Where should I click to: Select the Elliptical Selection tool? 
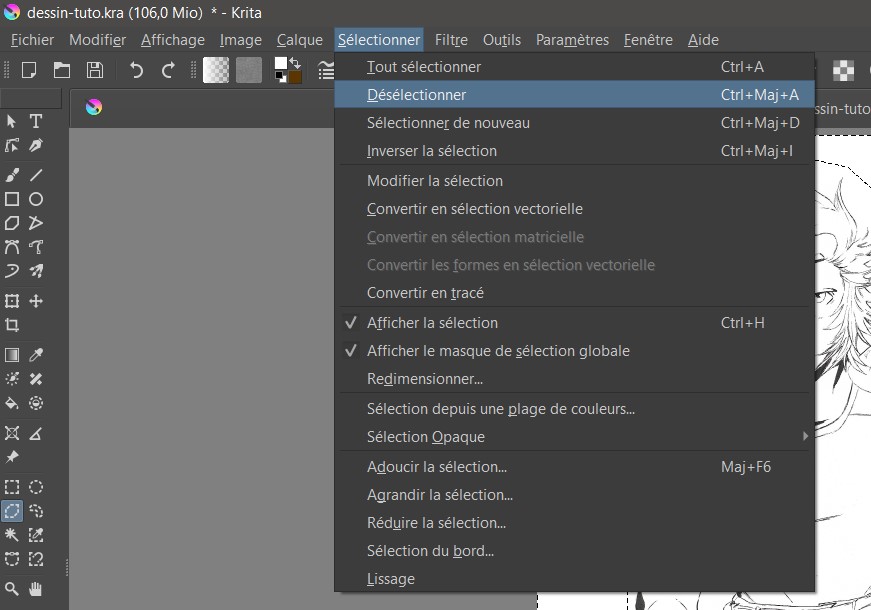[x=36, y=487]
